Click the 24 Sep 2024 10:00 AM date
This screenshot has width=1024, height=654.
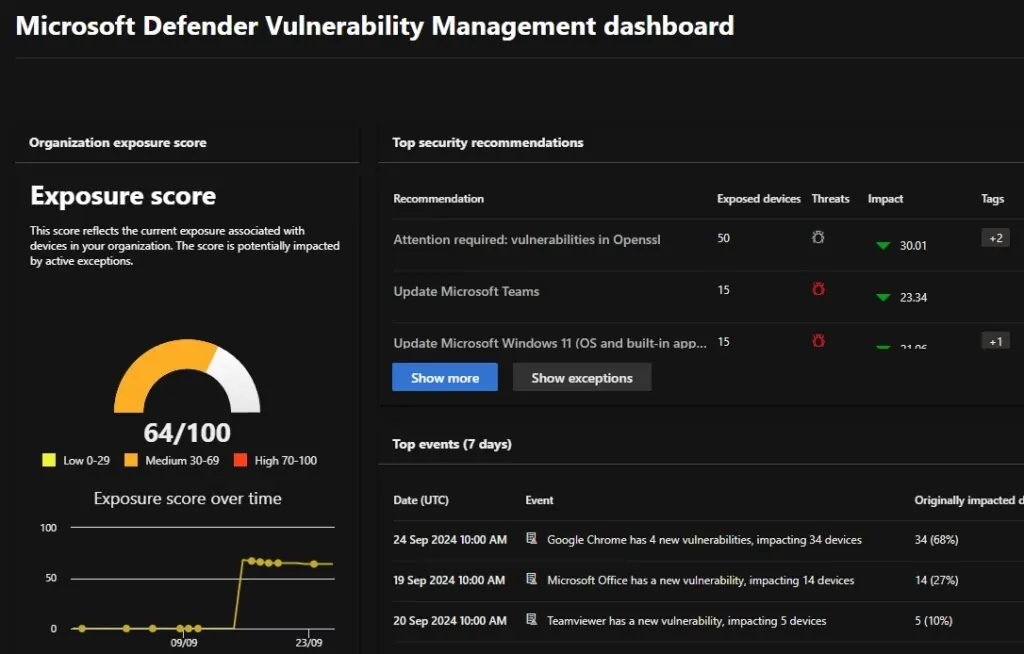(450, 540)
